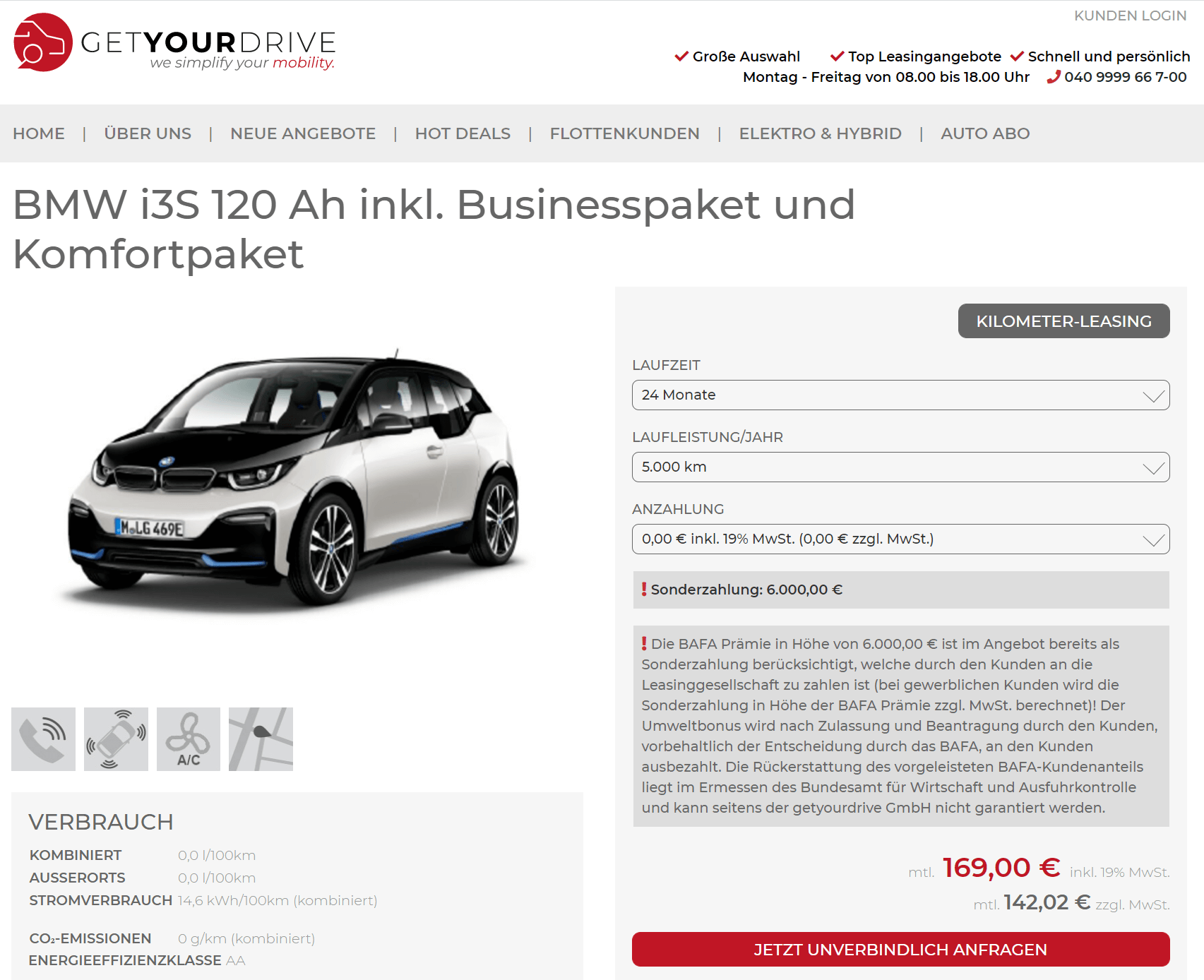1204x980 pixels.
Task: Open the Neue Angebote menu item
Action: click(x=303, y=133)
